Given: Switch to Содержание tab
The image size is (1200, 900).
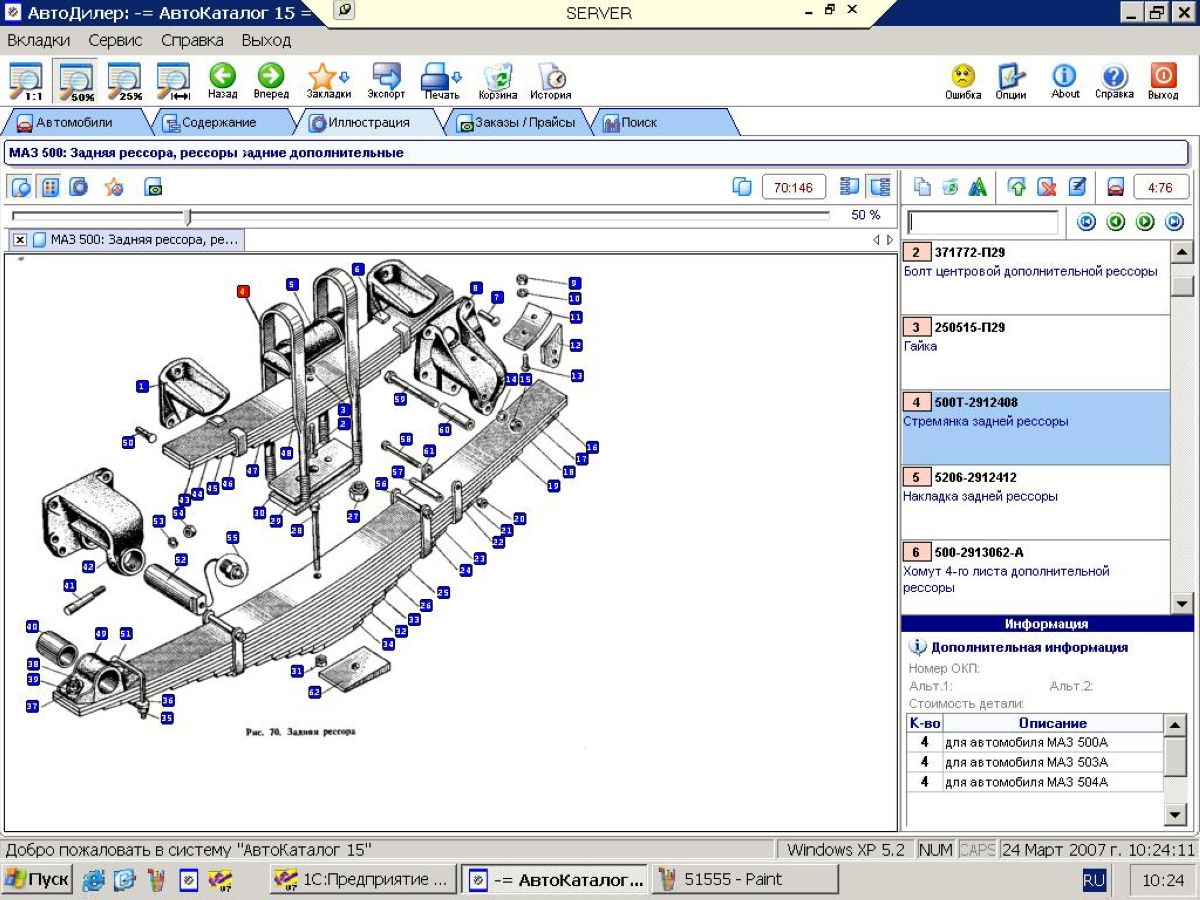Looking at the screenshot, I should [219, 123].
